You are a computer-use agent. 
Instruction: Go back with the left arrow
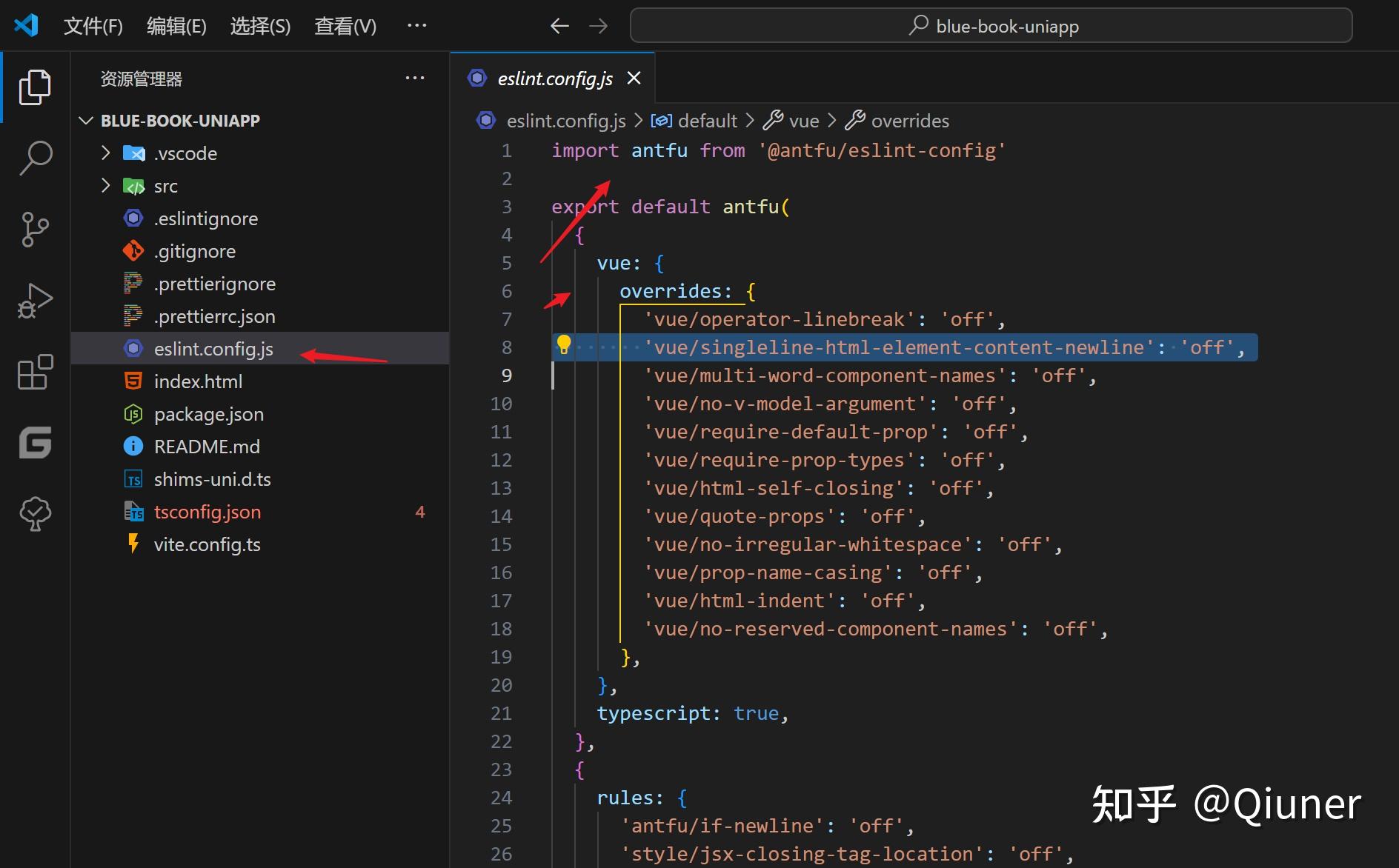[x=559, y=27]
